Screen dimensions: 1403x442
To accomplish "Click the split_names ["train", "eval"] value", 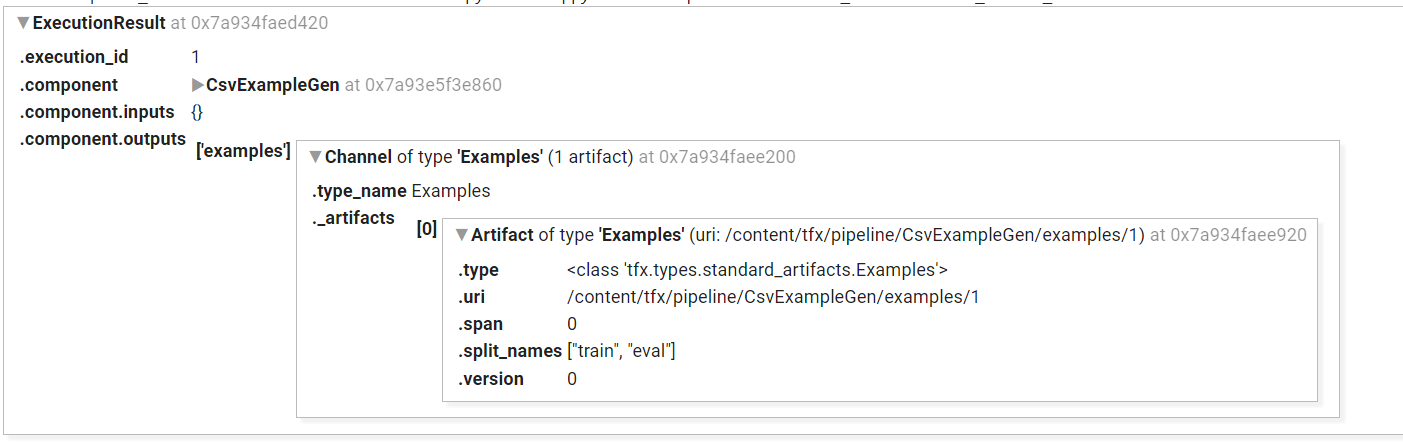I will point(621,351).
